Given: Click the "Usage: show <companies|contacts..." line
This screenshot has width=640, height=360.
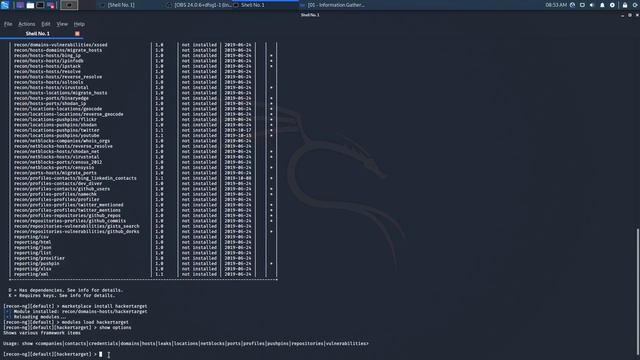Looking at the screenshot, I should pyautogui.click(x=186, y=344).
